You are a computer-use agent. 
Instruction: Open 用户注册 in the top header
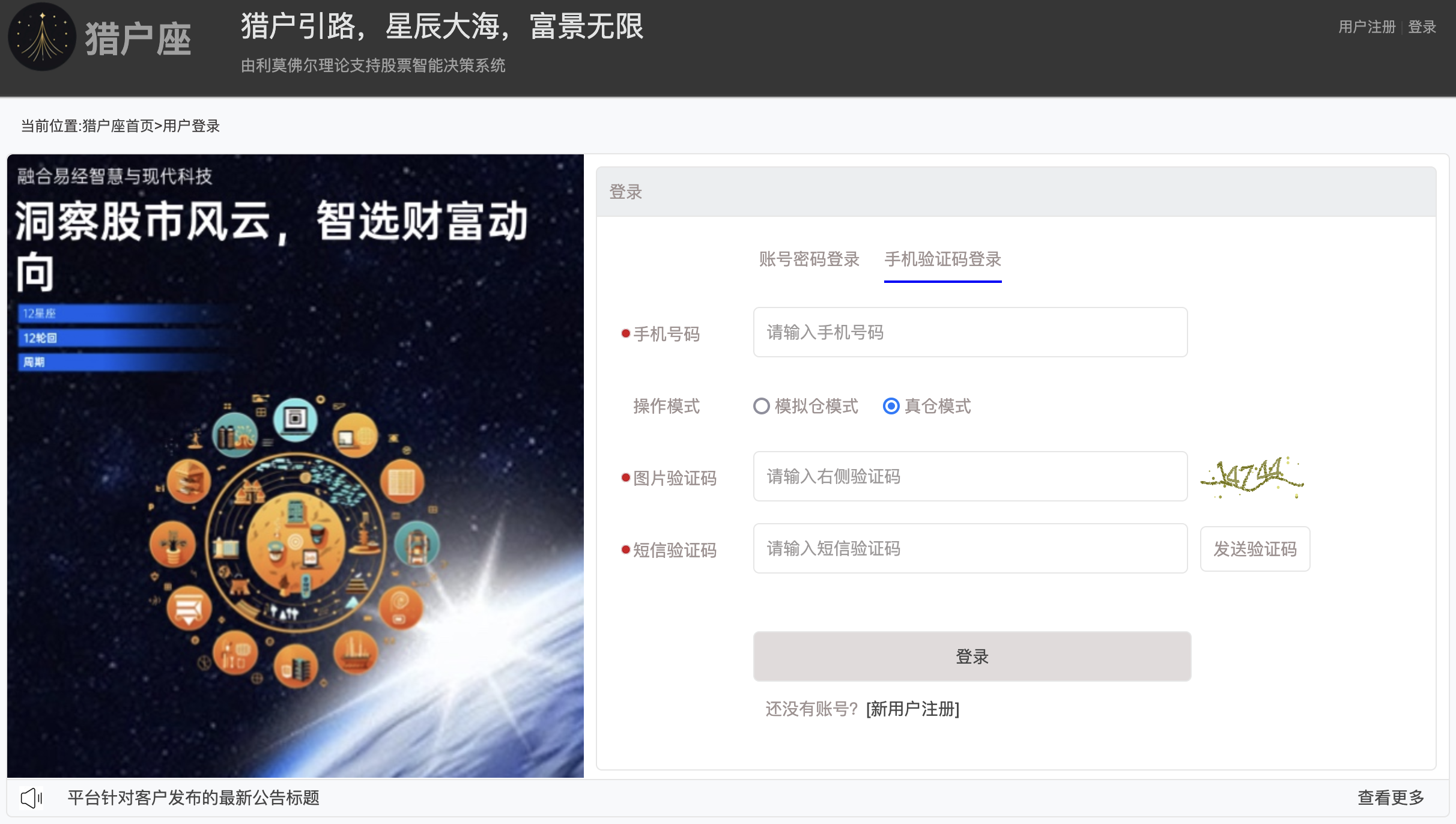(1367, 27)
